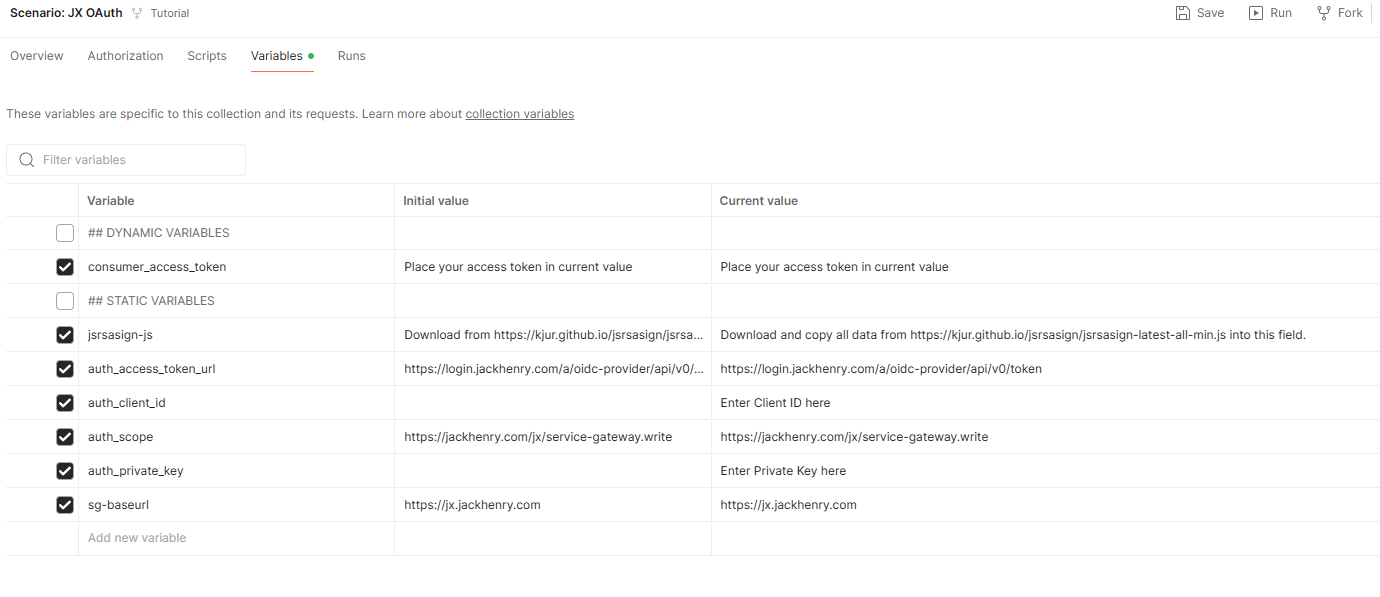Switch to the Scripts tab

pos(207,56)
